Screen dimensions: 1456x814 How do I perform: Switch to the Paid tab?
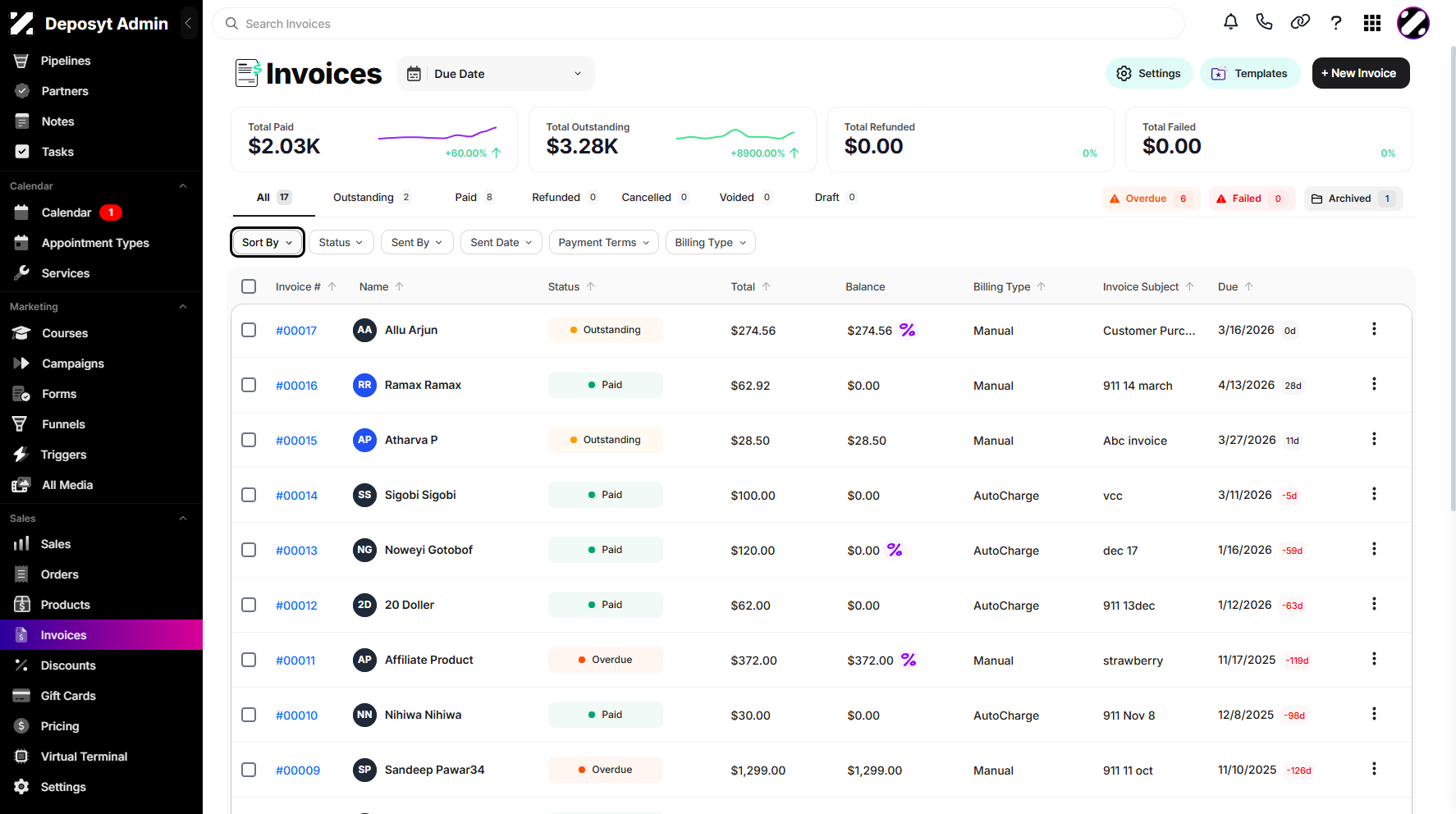pyautogui.click(x=474, y=197)
